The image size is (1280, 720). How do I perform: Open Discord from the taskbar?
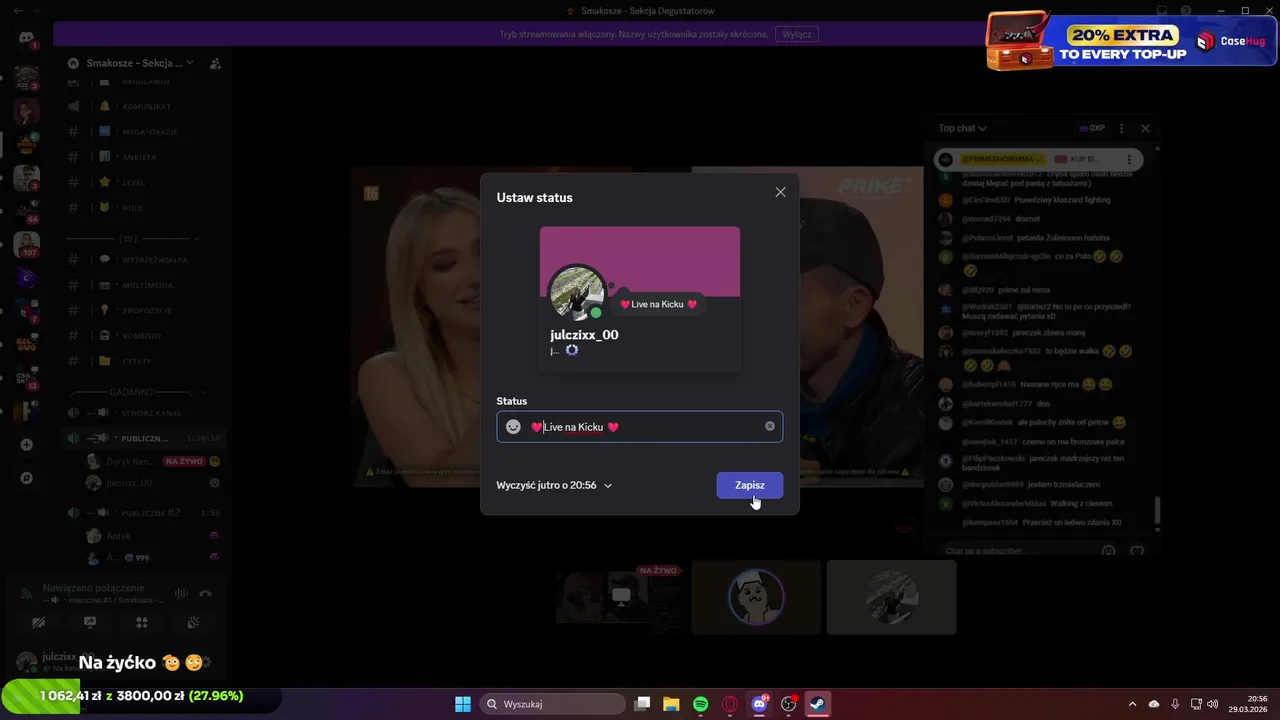[759, 704]
